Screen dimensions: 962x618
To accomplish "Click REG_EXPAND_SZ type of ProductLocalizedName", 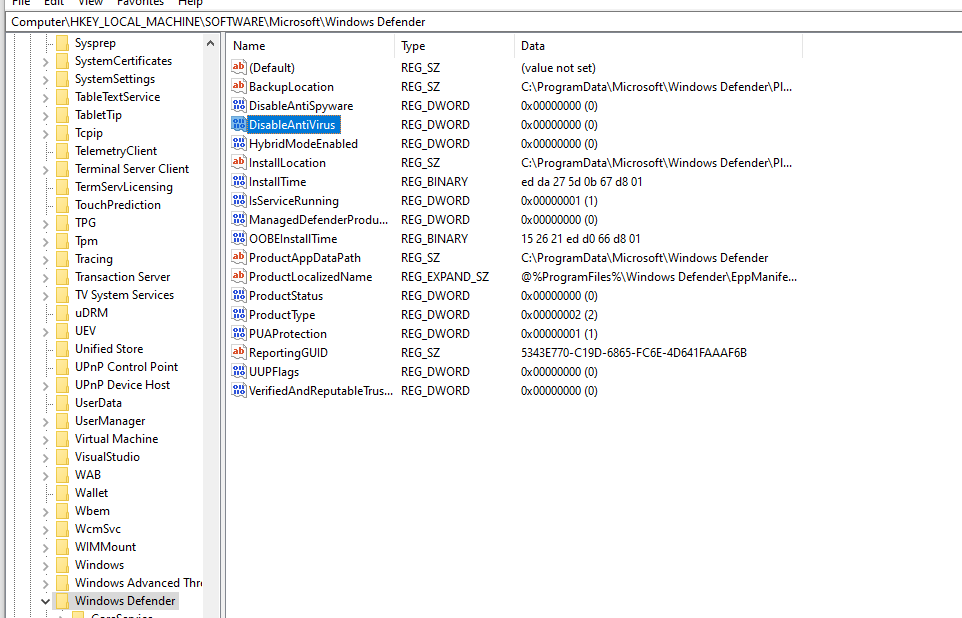I will click(445, 277).
